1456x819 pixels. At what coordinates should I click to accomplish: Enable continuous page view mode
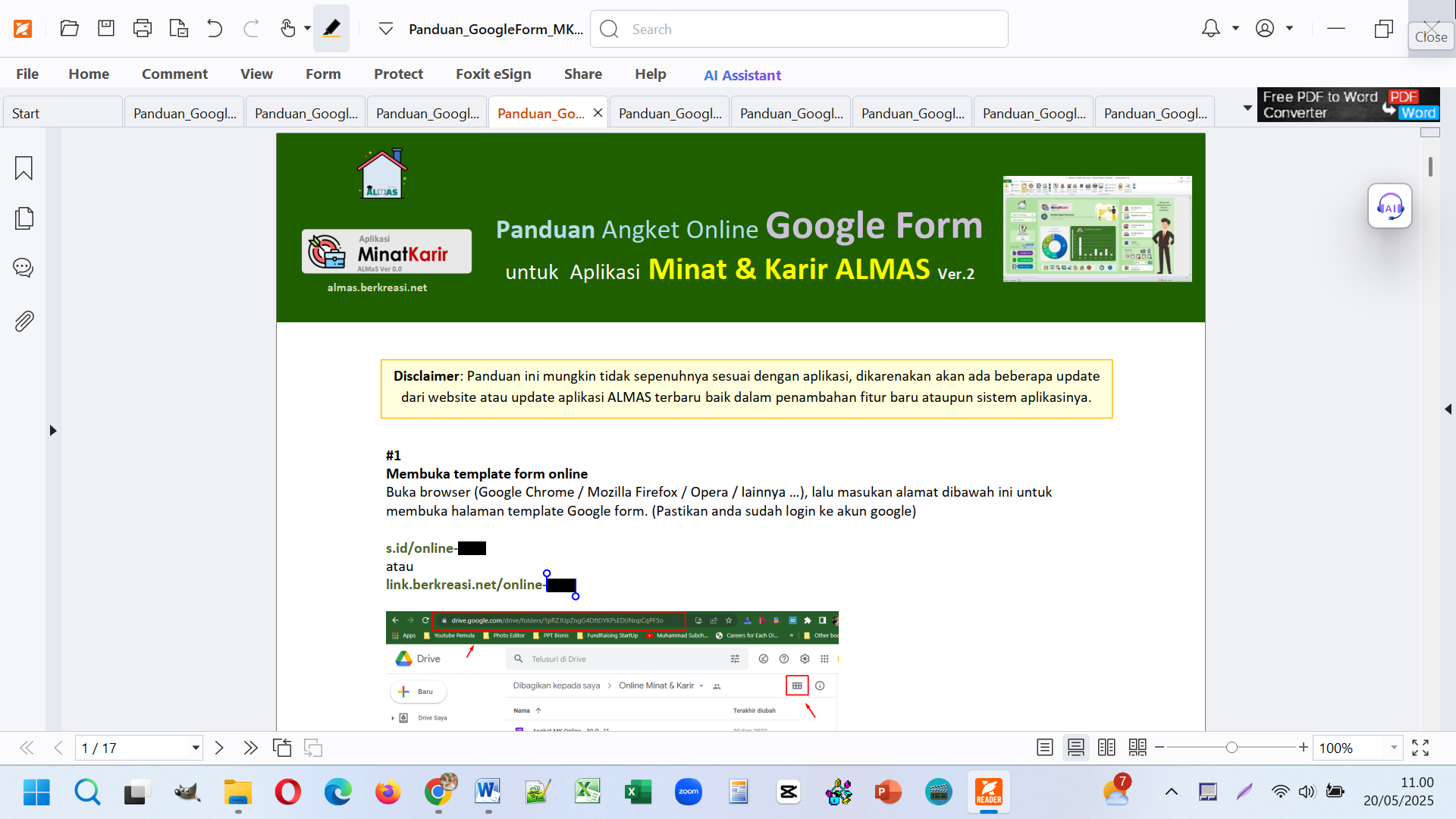click(1075, 748)
